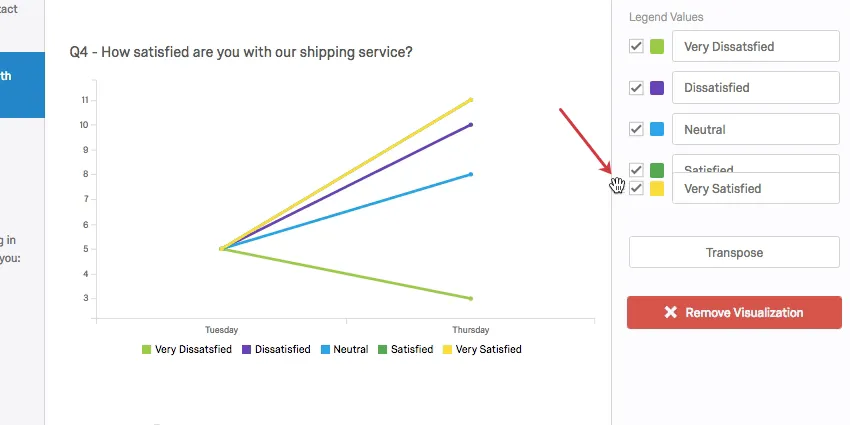The image size is (850, 425).
Task: Click the yellow Very Satisfied color swatch
Action: [657, 188]
